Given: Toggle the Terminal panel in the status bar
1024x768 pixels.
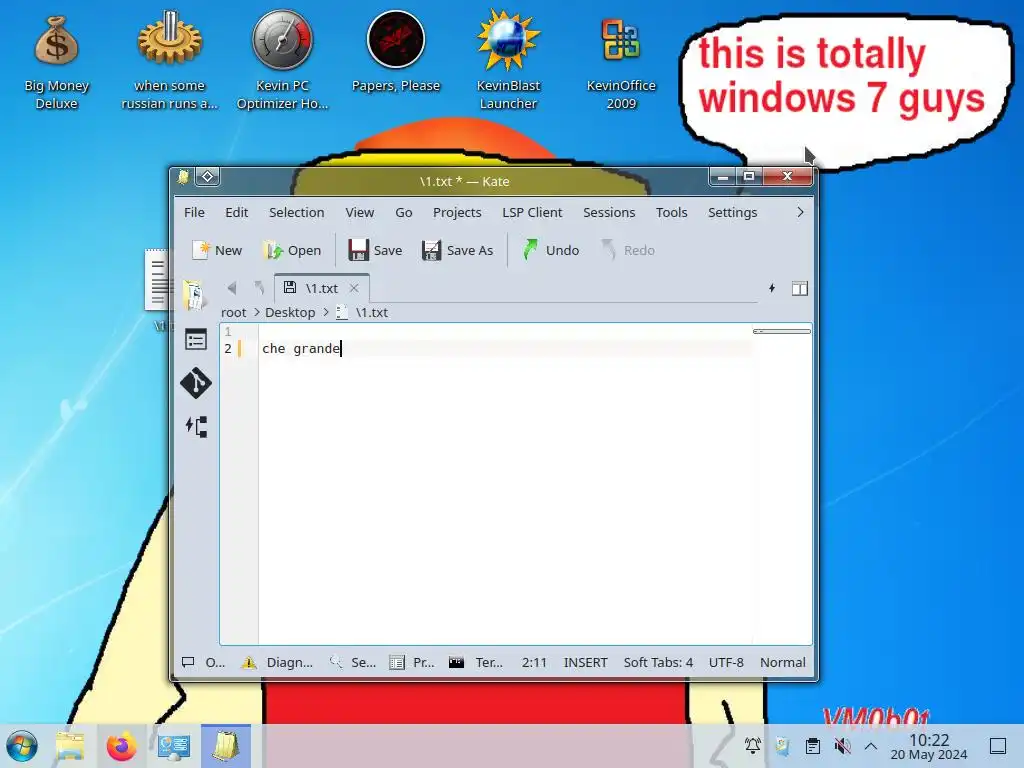Looking at the screenshot, I should click(x=475, y=662).
